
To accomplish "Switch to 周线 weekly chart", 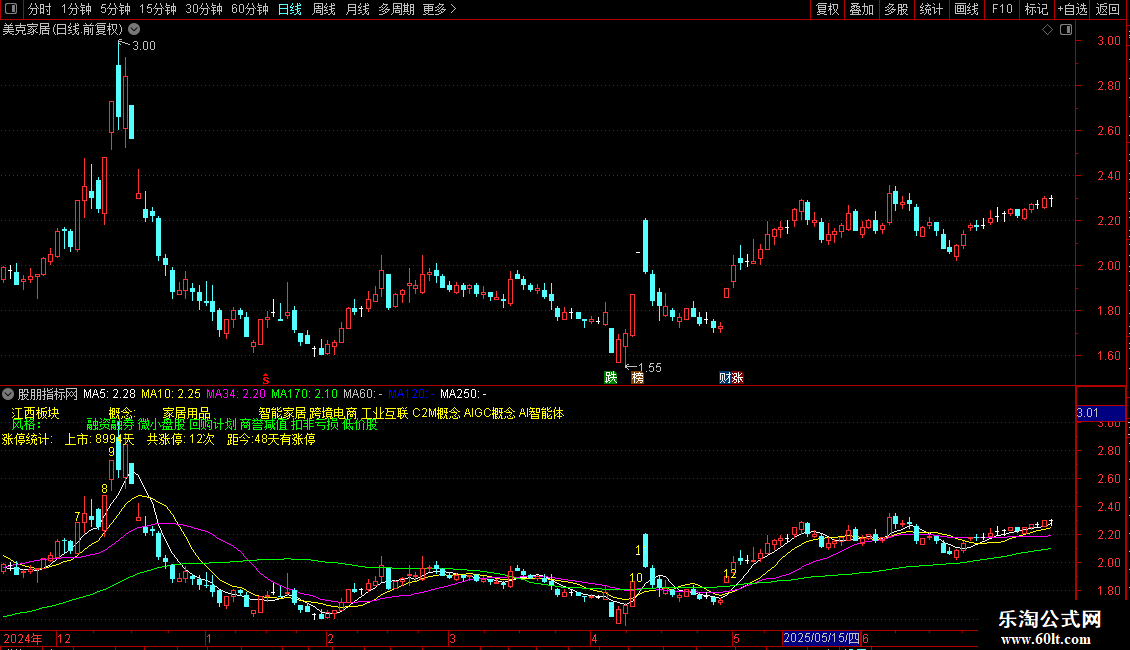I will (x=324, y=9).
